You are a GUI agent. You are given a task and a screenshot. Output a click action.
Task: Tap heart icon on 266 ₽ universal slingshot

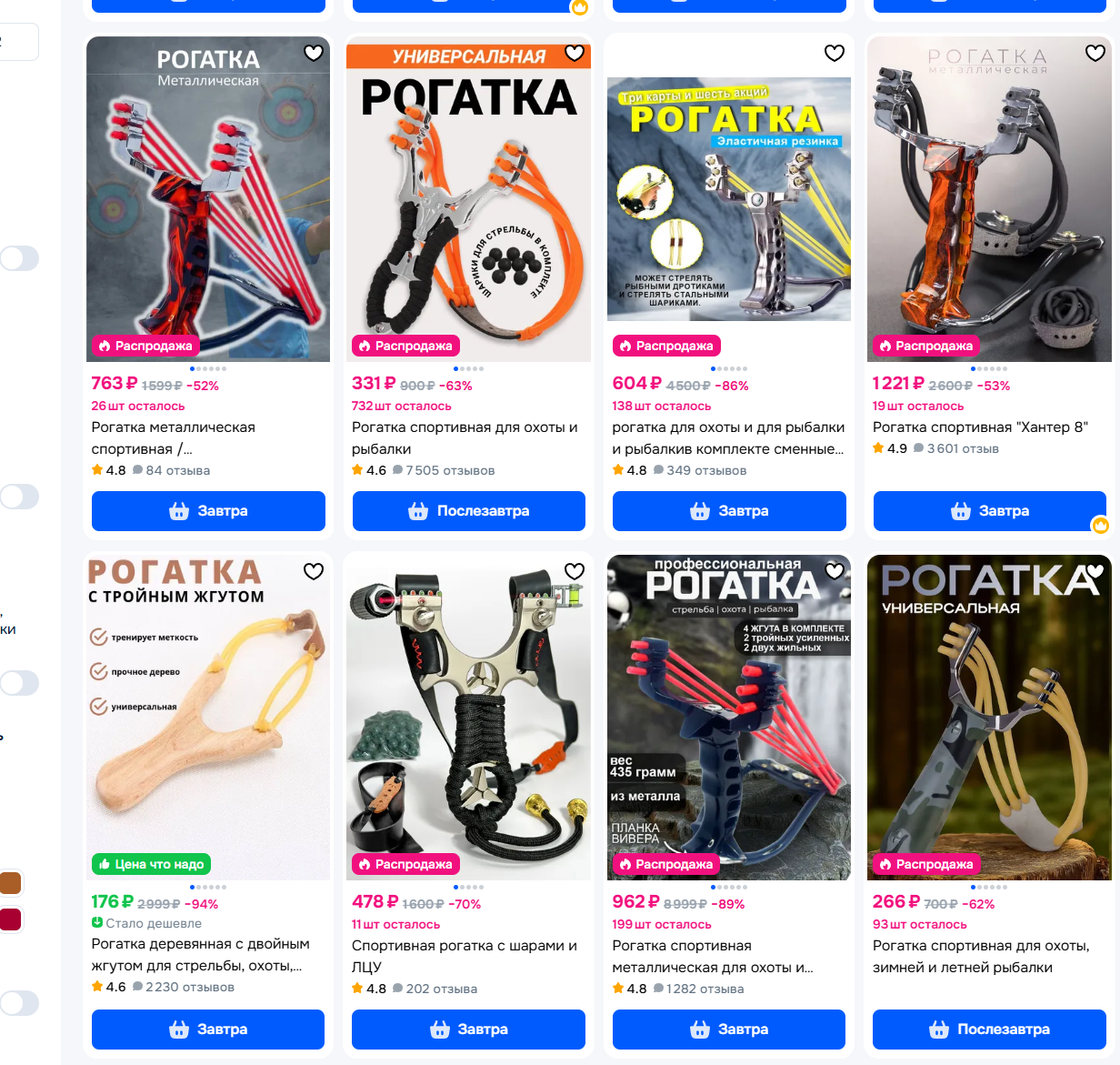point(1095,571)
